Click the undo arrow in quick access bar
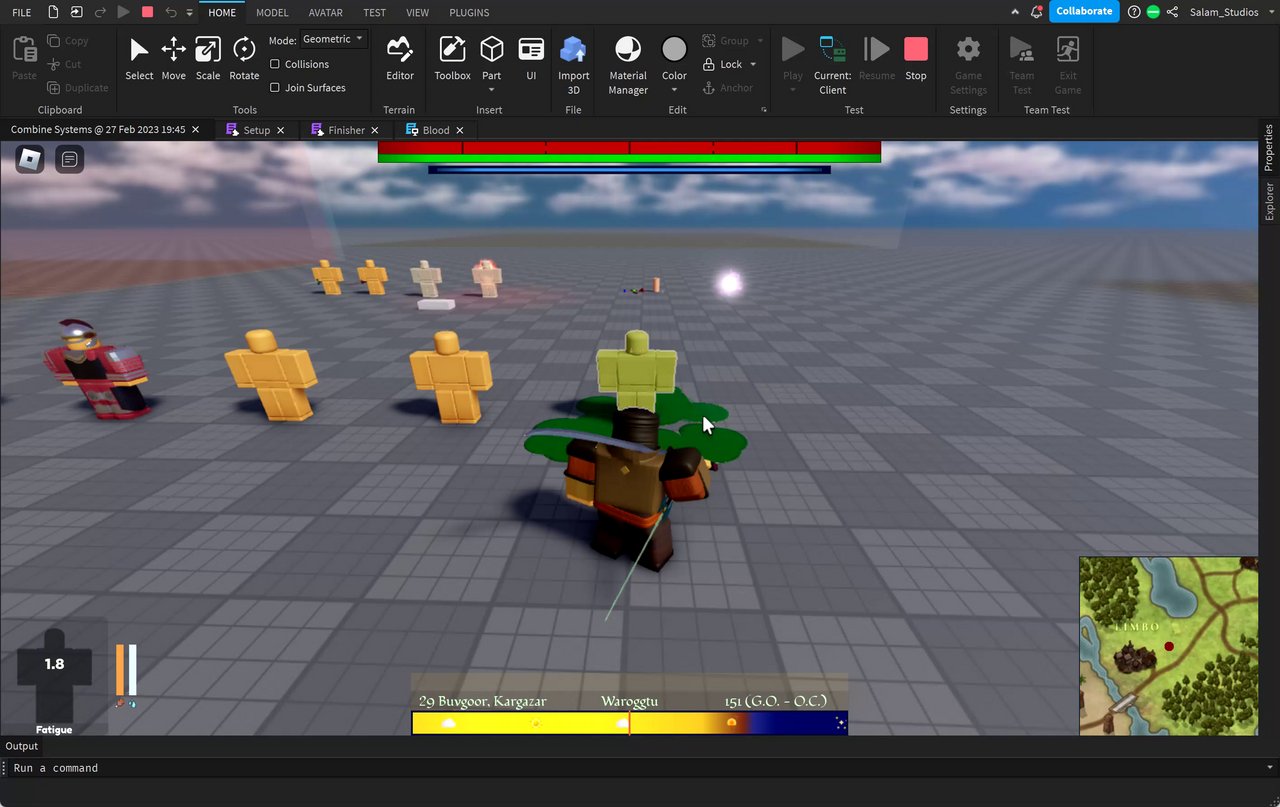This screenshot has width=1280, height=807. click(170, 12)
